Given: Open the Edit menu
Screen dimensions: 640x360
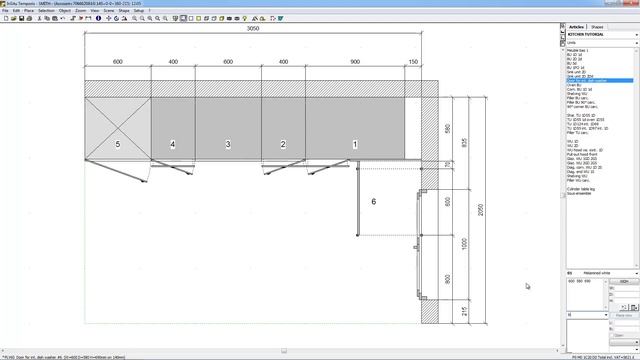Looking at the screenshot, I should pyautogui.click(x=16, y=11).
